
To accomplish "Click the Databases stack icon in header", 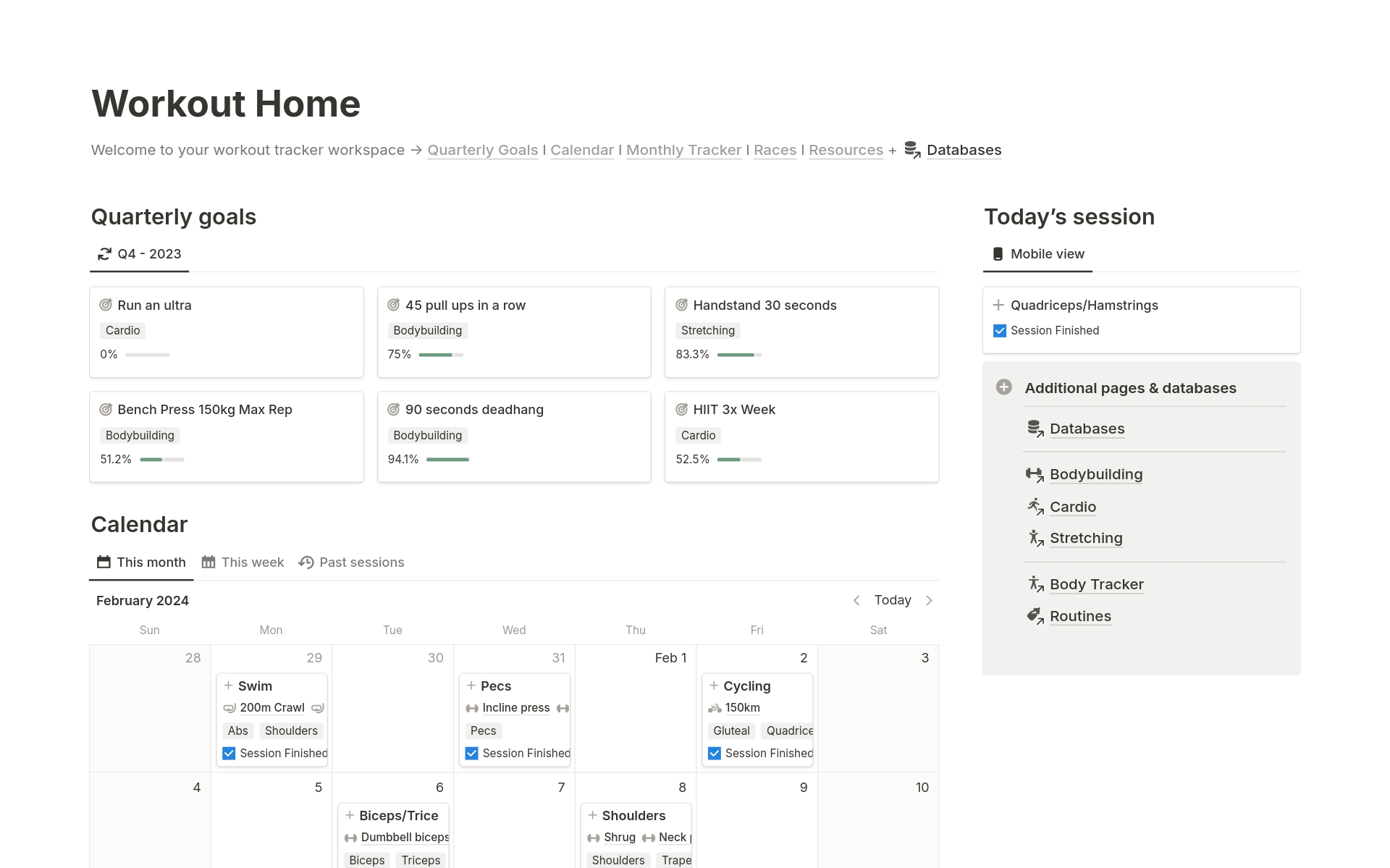I will pyautogui.click(x=912, y=150).
